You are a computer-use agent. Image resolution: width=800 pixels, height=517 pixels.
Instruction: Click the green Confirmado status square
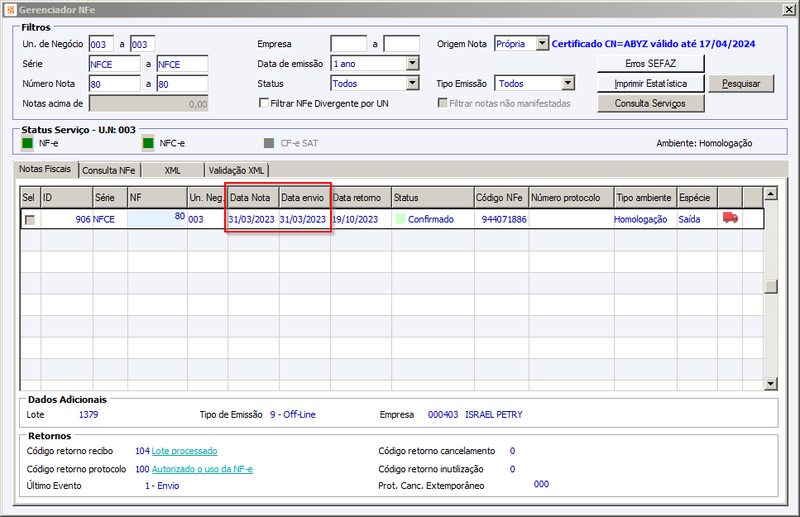401,219
